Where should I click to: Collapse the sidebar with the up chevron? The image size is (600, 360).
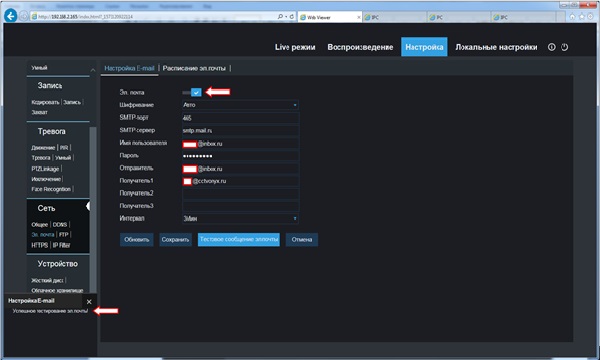tap(93, 69)
